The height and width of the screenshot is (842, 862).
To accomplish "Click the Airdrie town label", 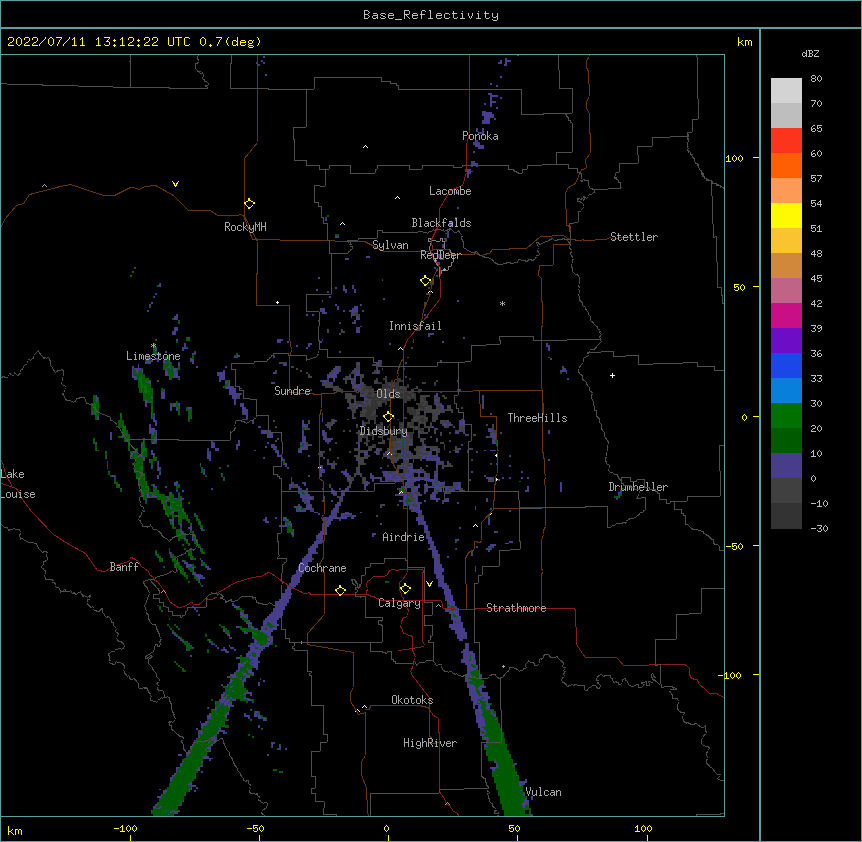I will click(x=404, y=537).
